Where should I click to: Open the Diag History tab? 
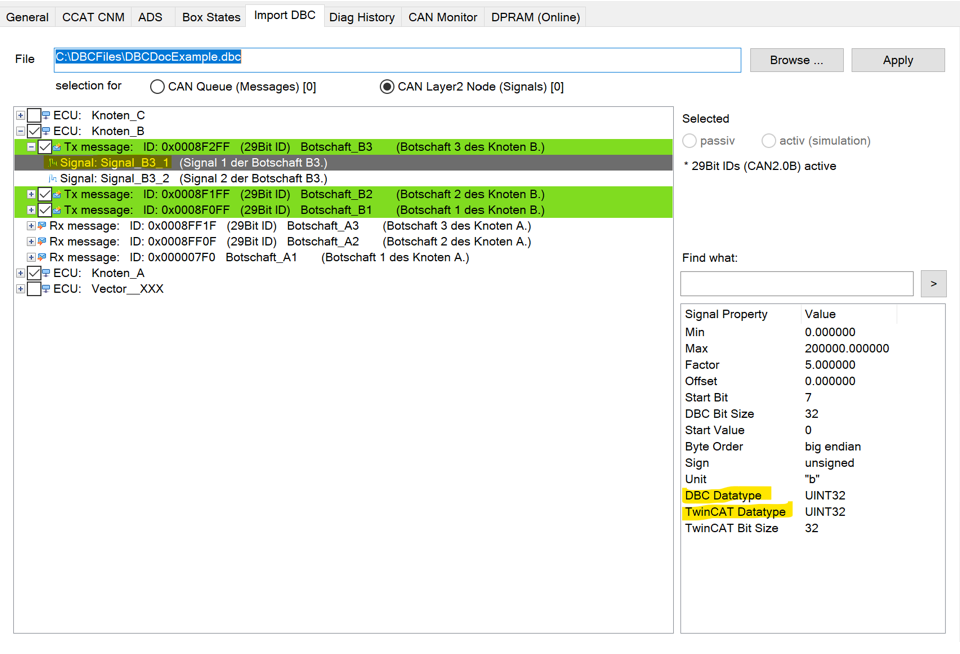click(x=361, y=17)
